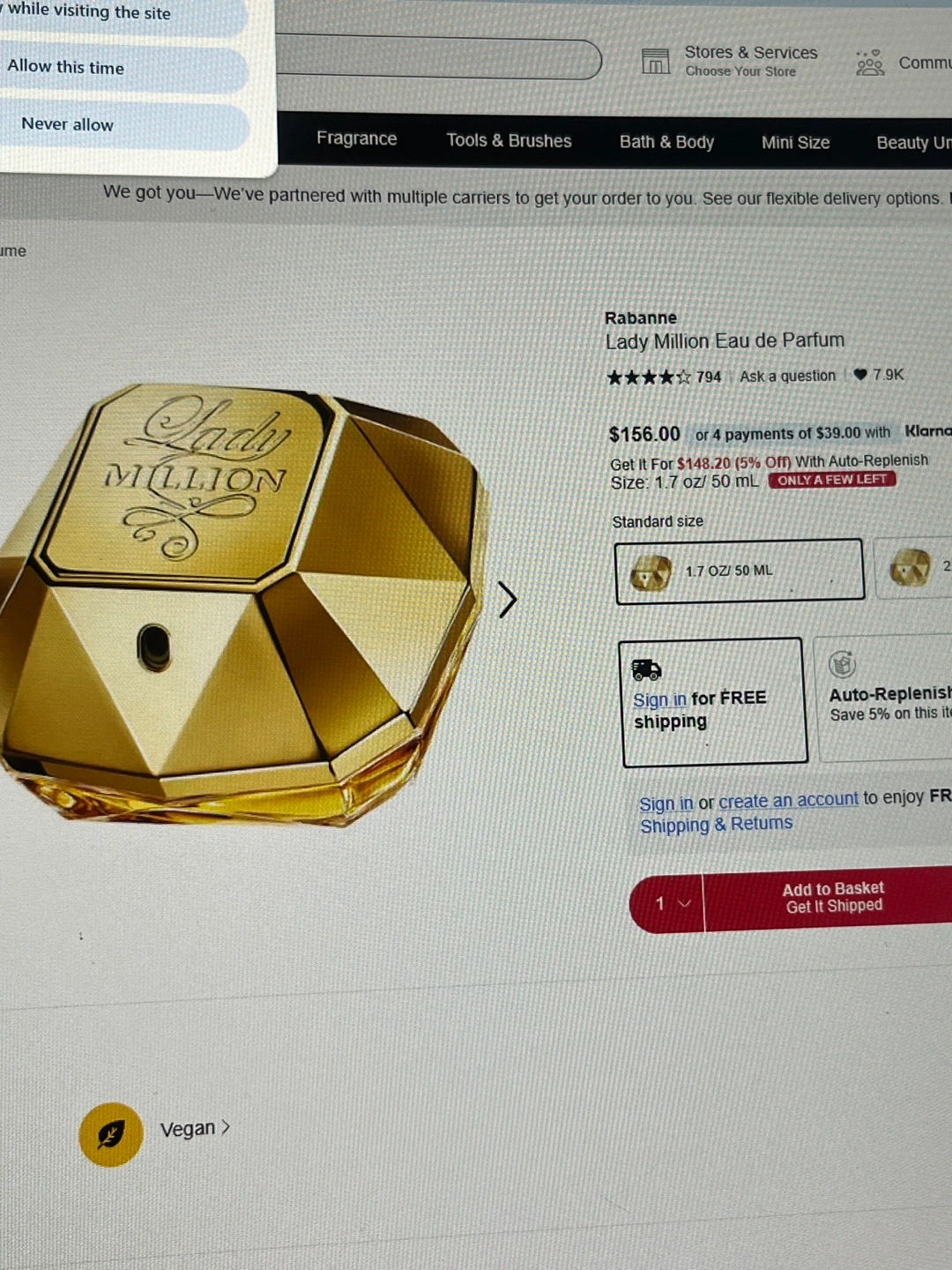Image resolution: width=952 pixels, height=1270 pixels.
Task: Show next product image with arrow
Action: [507, 600]
